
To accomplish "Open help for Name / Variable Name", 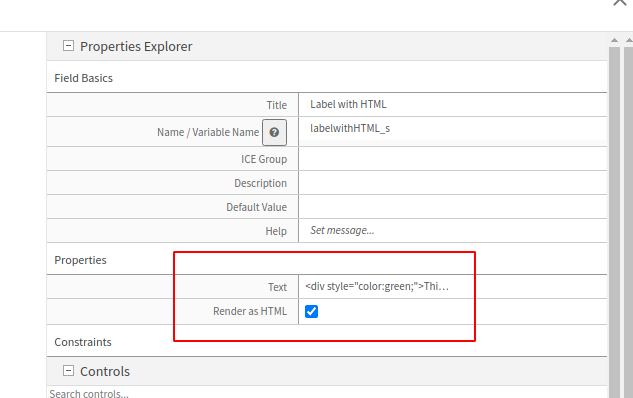I will 275,132.
